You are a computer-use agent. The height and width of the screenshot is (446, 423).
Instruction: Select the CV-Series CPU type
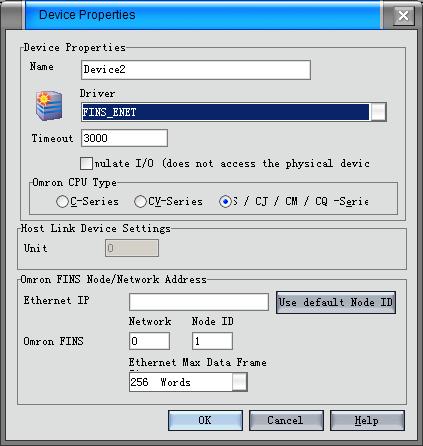click(x=140, y=202)
